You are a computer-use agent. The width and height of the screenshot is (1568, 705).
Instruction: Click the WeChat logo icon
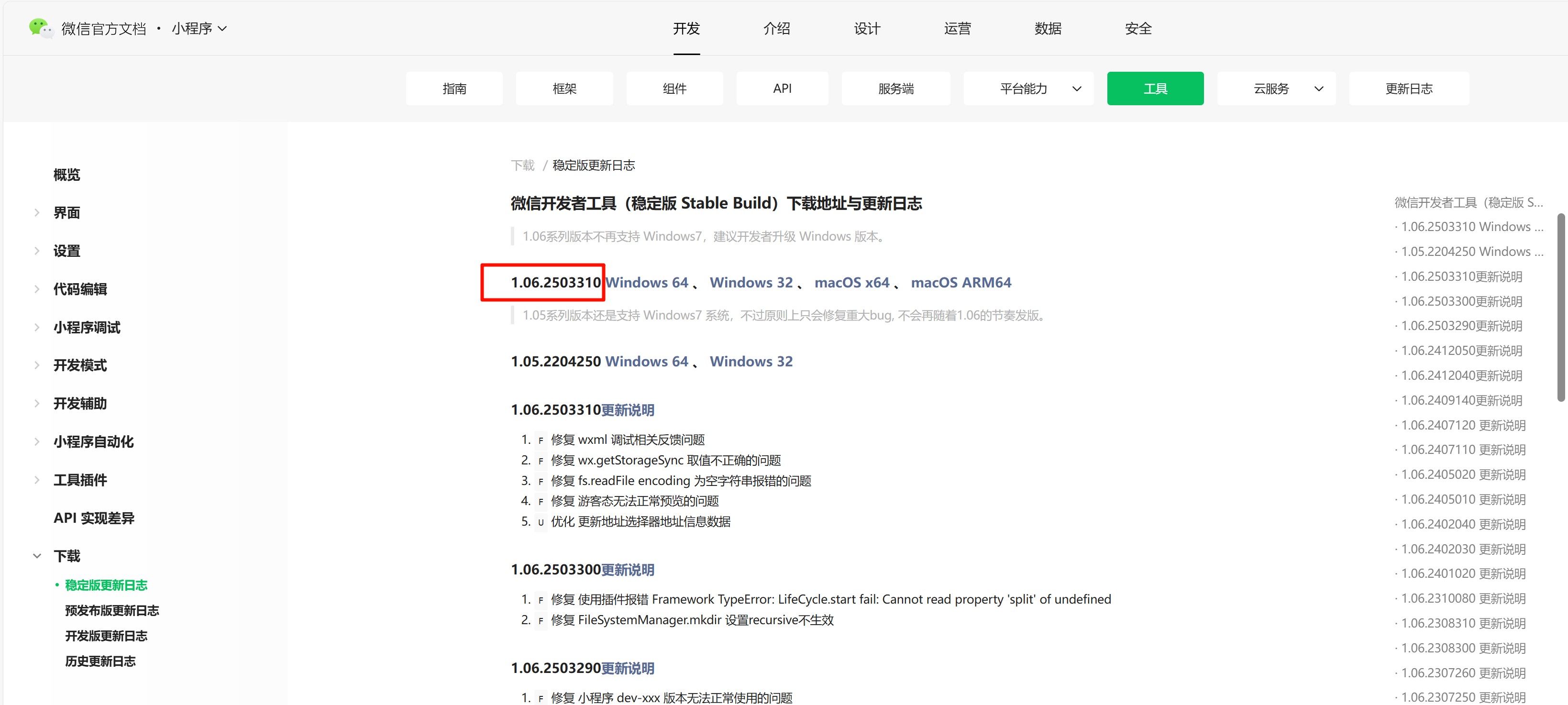point(41,28)
